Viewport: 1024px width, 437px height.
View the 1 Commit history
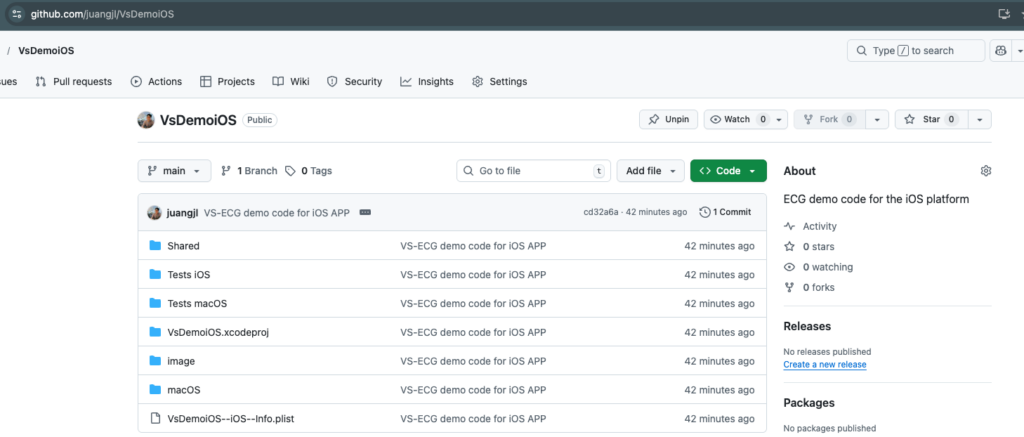725,212
